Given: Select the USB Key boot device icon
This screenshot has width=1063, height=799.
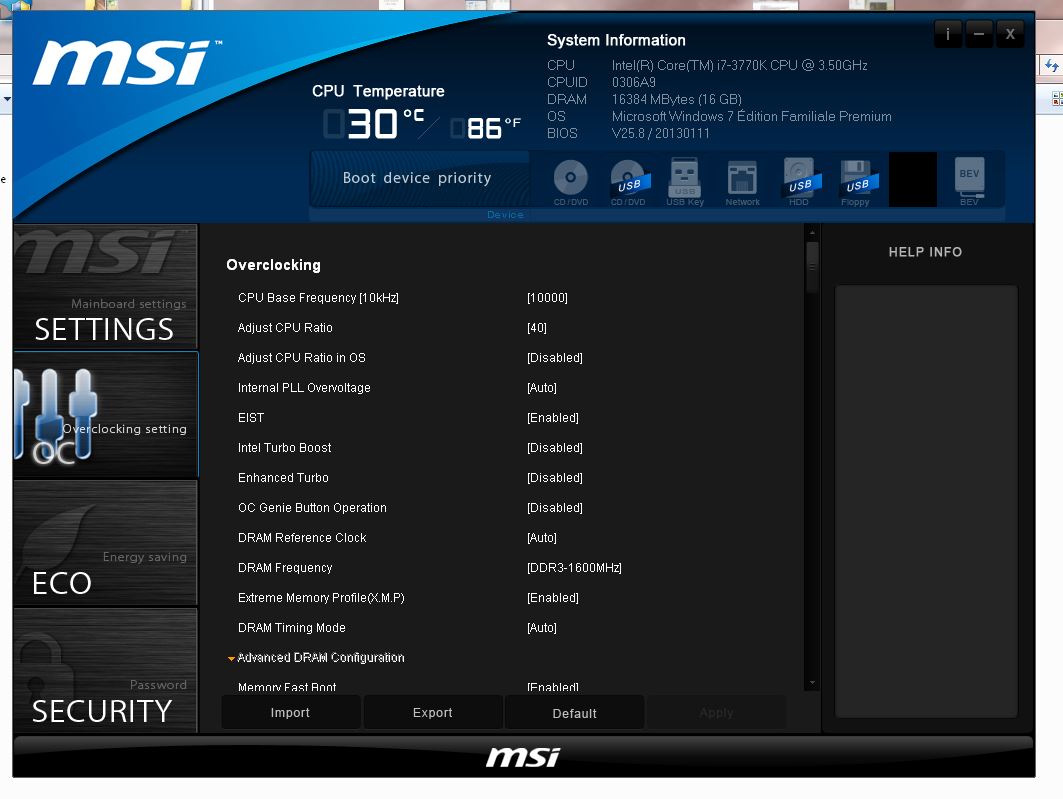Looking at the screenshot, I should (x=685, y=182).
